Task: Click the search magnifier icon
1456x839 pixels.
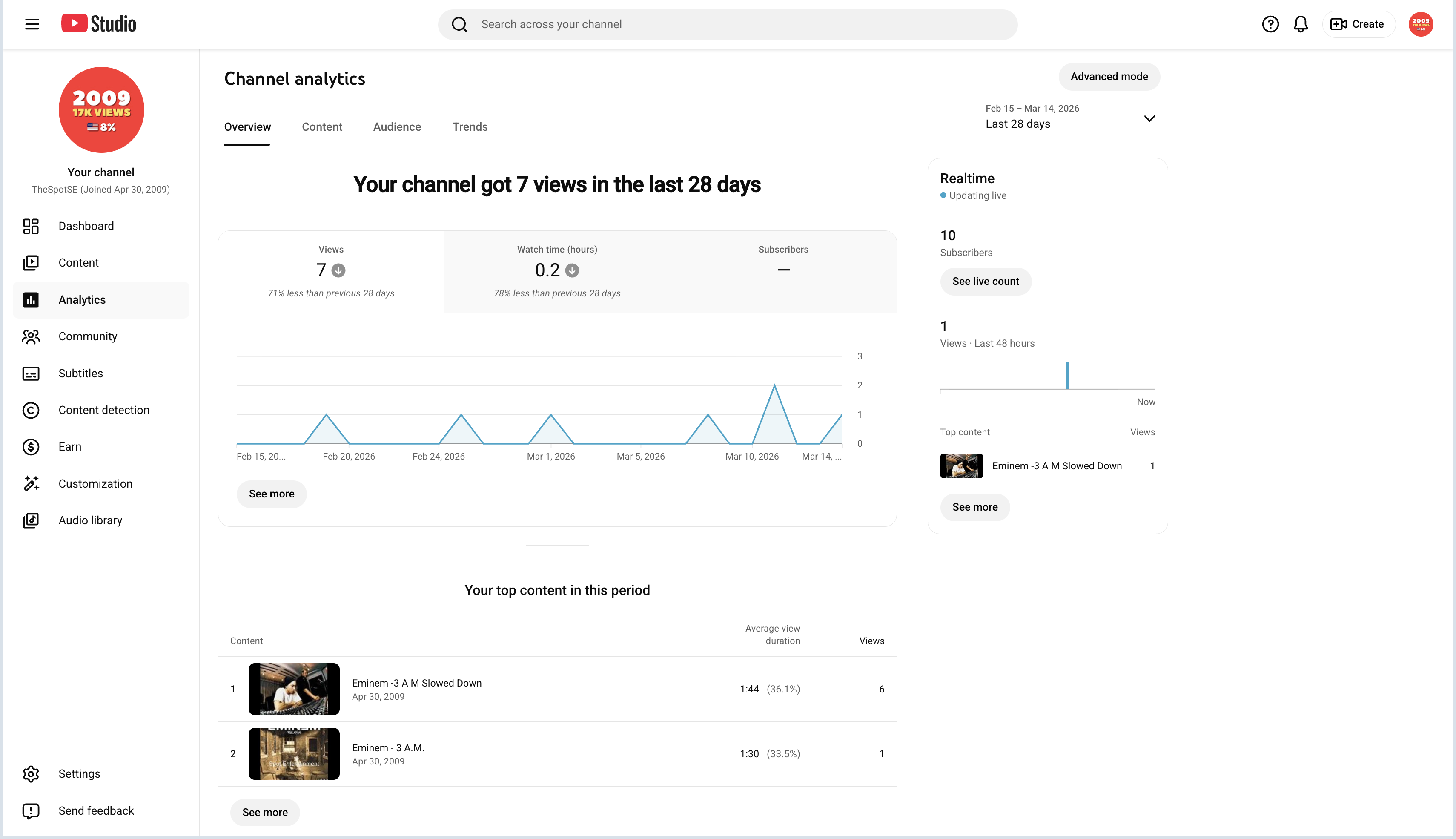Action: (459, 24)
